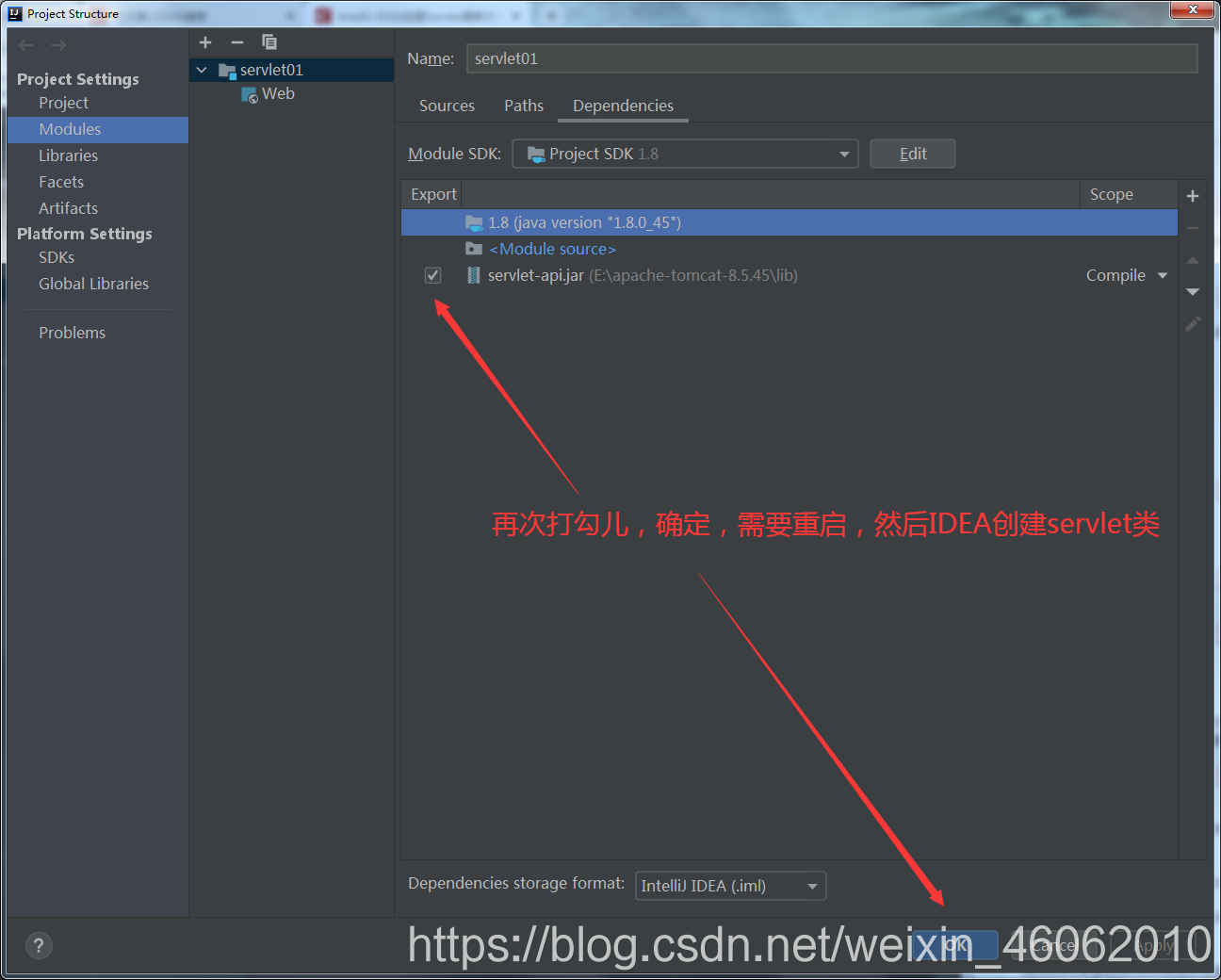Click the 1.8 JDK folder icon
The height and width of the screenshot is (980, 1221).
[x=474, y=222]
